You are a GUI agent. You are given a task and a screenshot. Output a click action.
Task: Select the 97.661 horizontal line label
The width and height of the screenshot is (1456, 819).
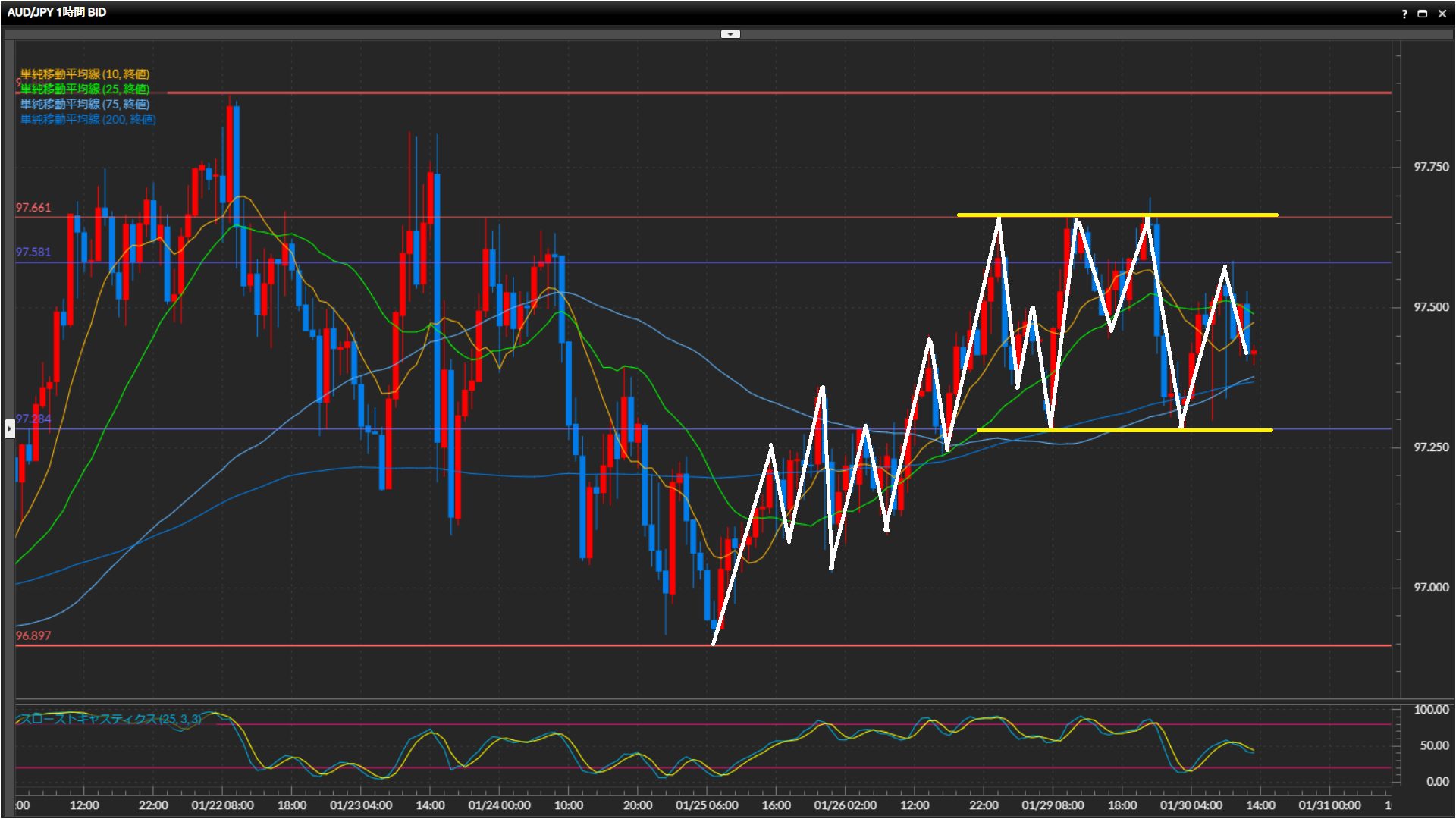point(33,208)
